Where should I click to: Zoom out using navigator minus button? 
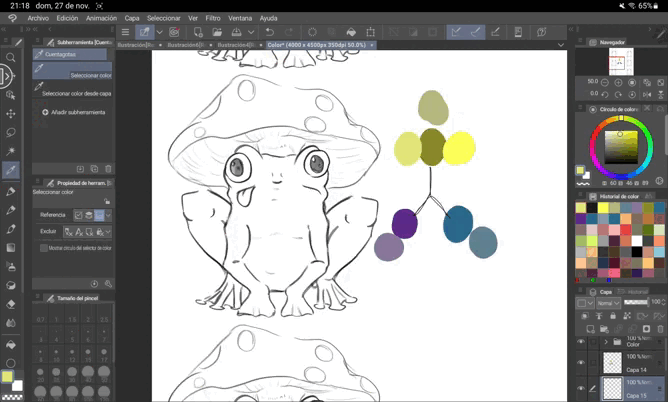(607, 81)
